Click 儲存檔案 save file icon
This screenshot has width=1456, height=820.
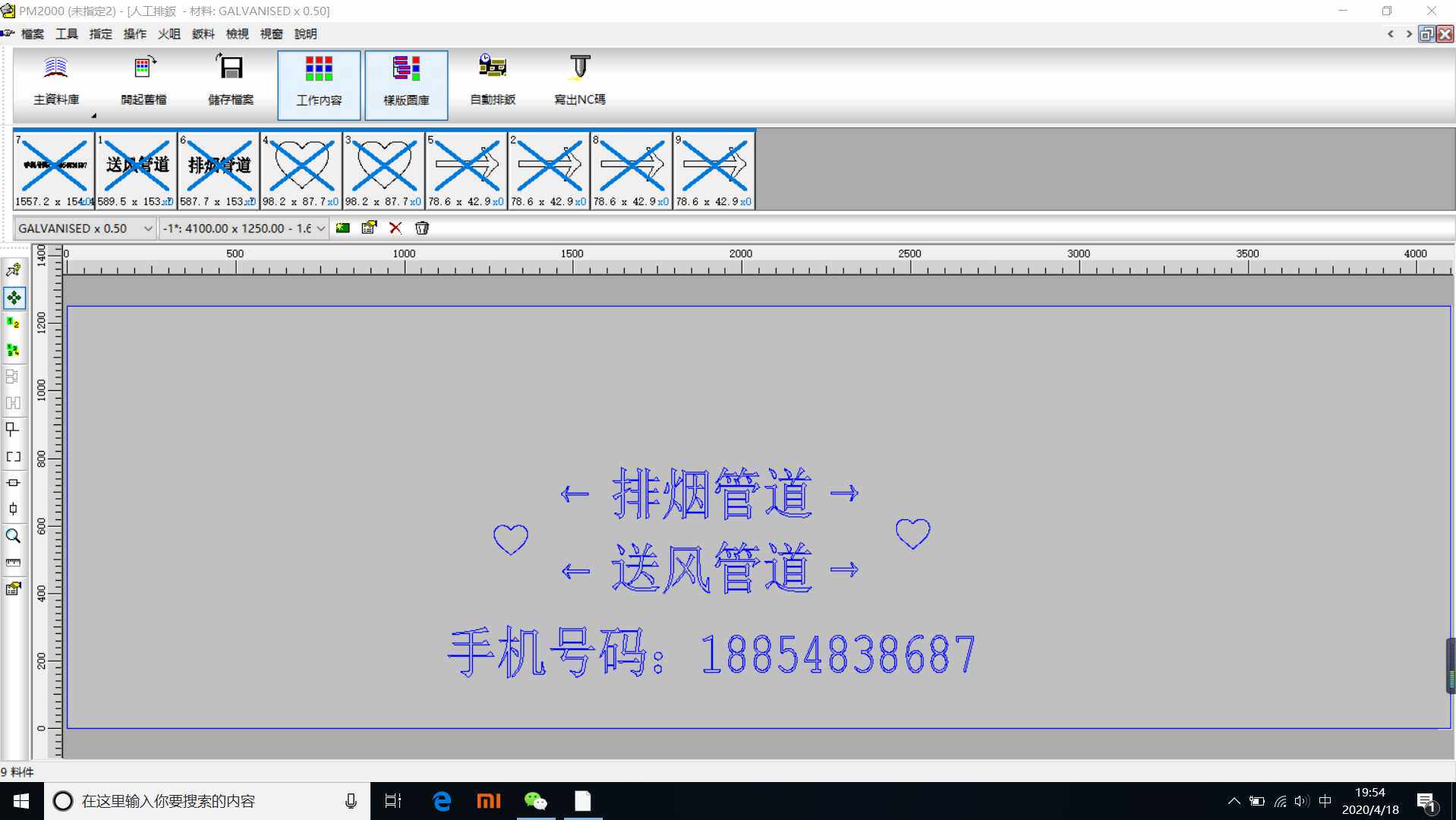coord(231,82)
